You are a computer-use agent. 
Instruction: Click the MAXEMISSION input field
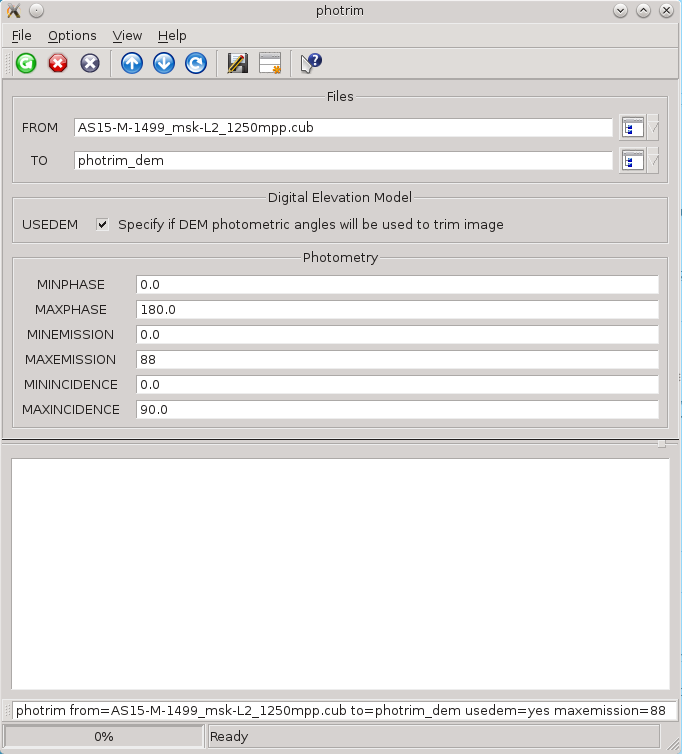tap(397, 360)
